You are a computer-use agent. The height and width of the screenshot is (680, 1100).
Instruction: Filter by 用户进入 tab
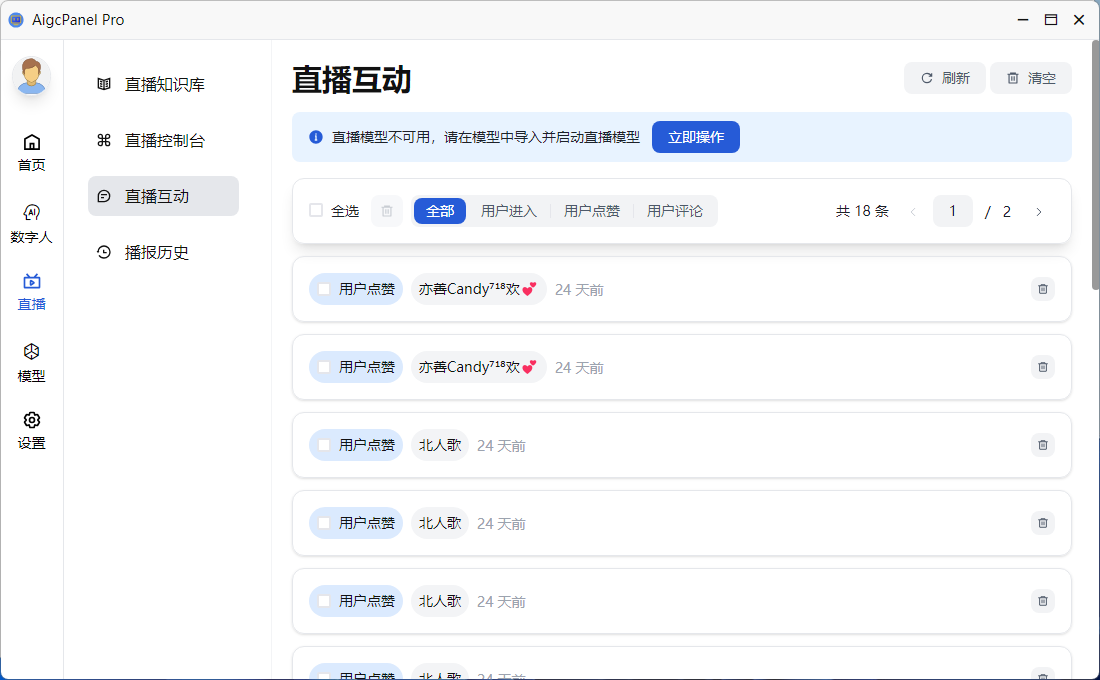click(x=509, y=211)
